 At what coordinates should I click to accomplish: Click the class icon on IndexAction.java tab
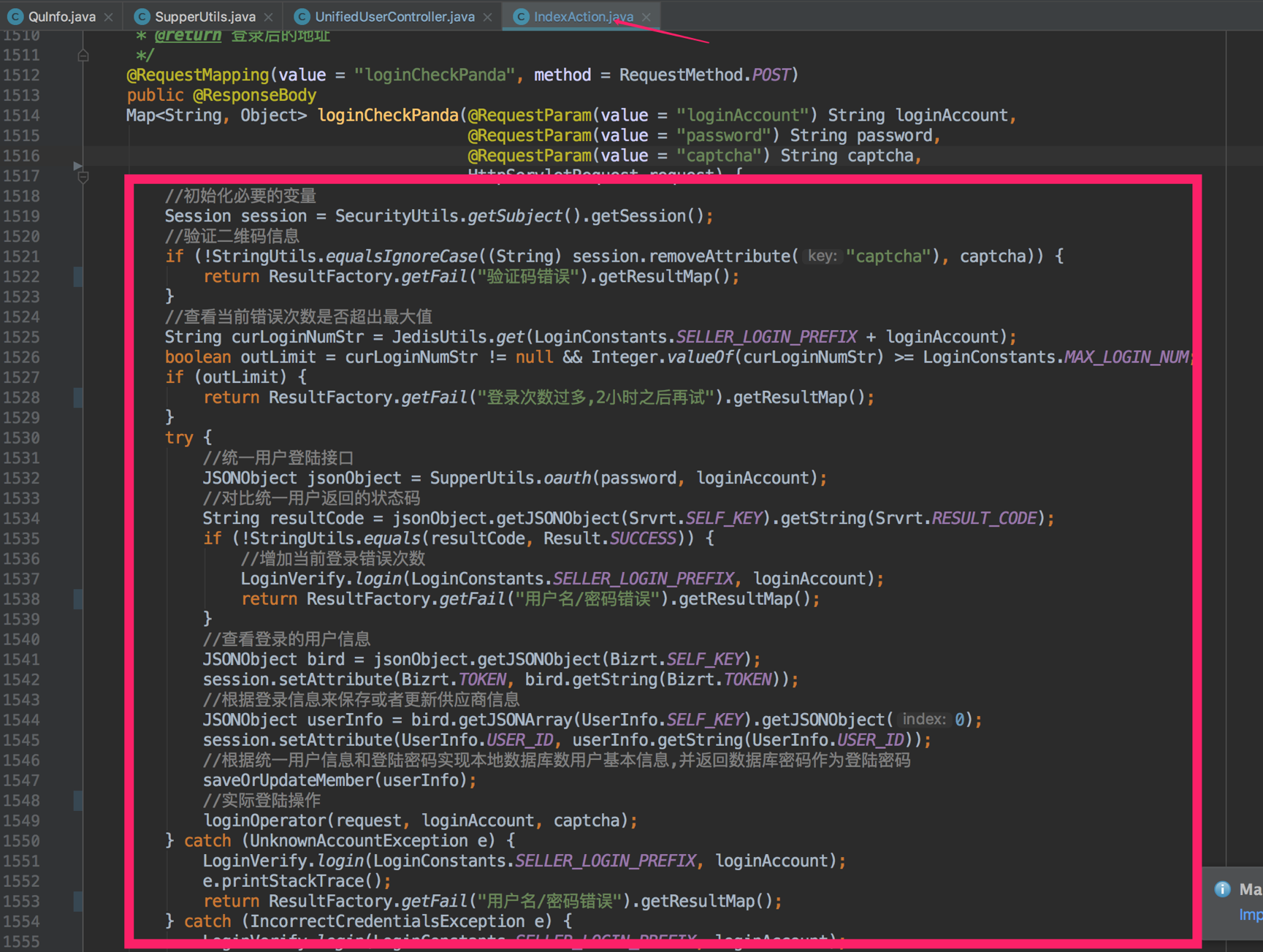click(521, 16)
